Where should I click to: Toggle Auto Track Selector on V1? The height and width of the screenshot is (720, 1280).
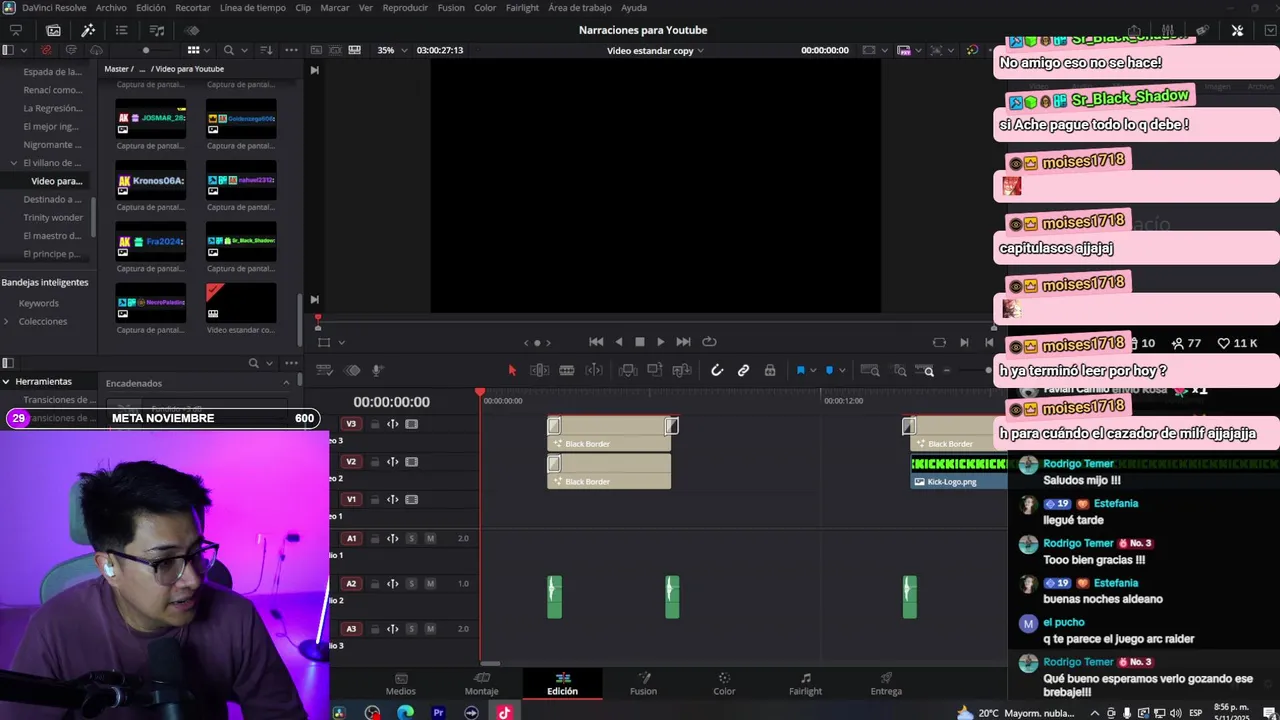(x=393, y=500)
